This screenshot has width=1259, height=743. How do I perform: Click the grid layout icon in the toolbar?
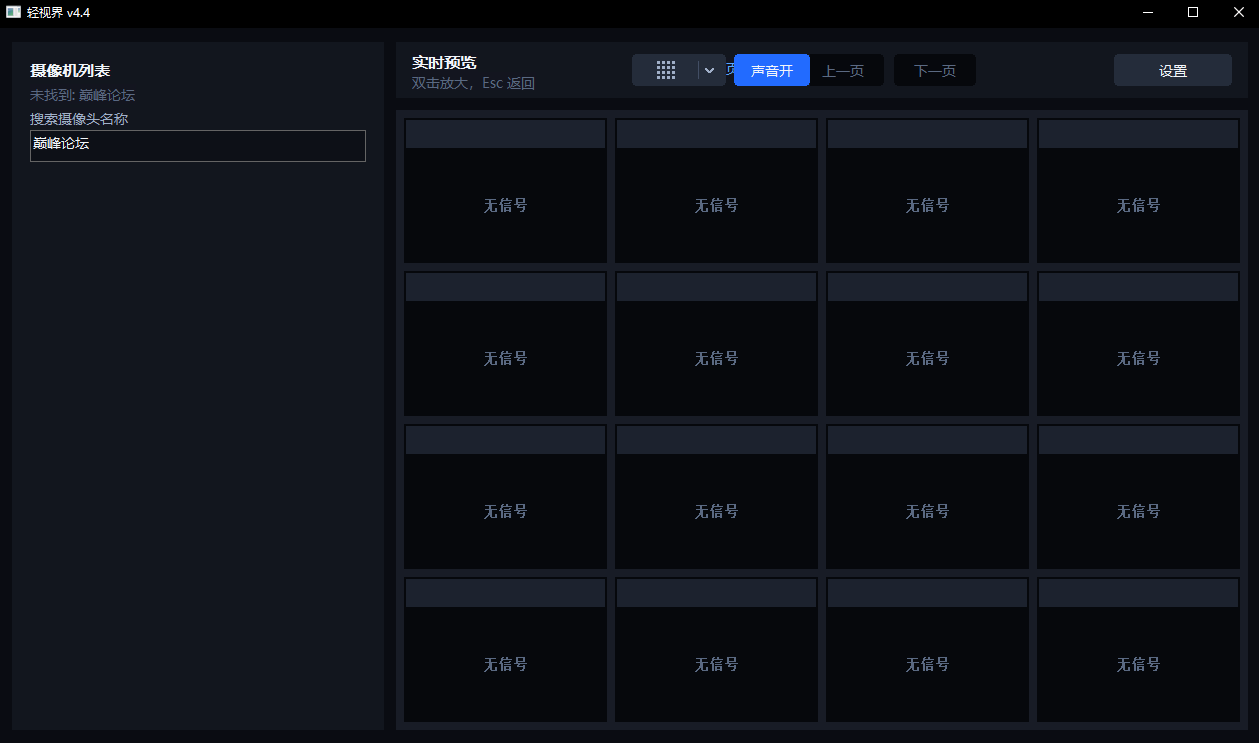[666, 70]
